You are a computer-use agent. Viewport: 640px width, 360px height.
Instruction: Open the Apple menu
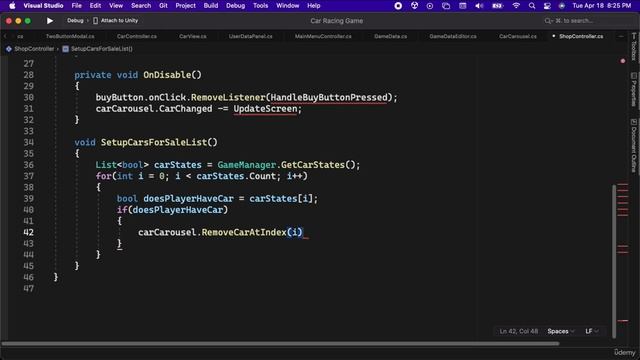coord(12,6)
